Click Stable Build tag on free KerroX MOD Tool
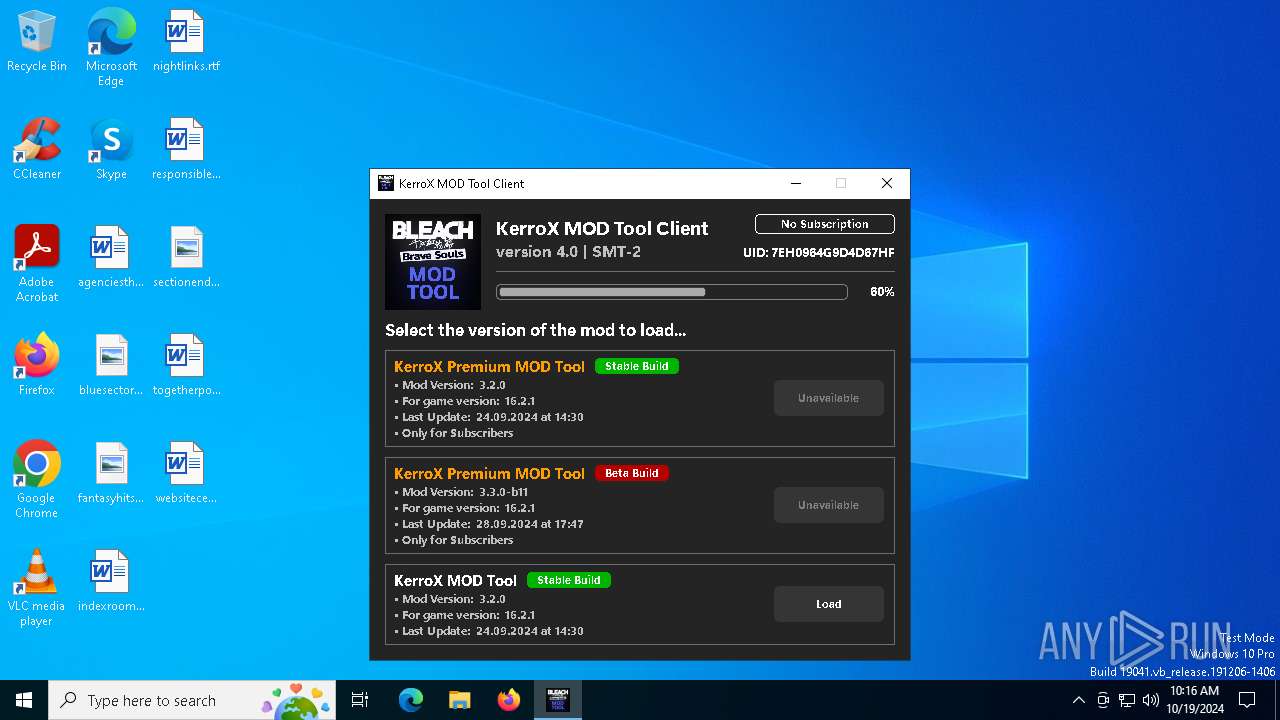This screenshot has width=1280, height=720. click(569, 580)
